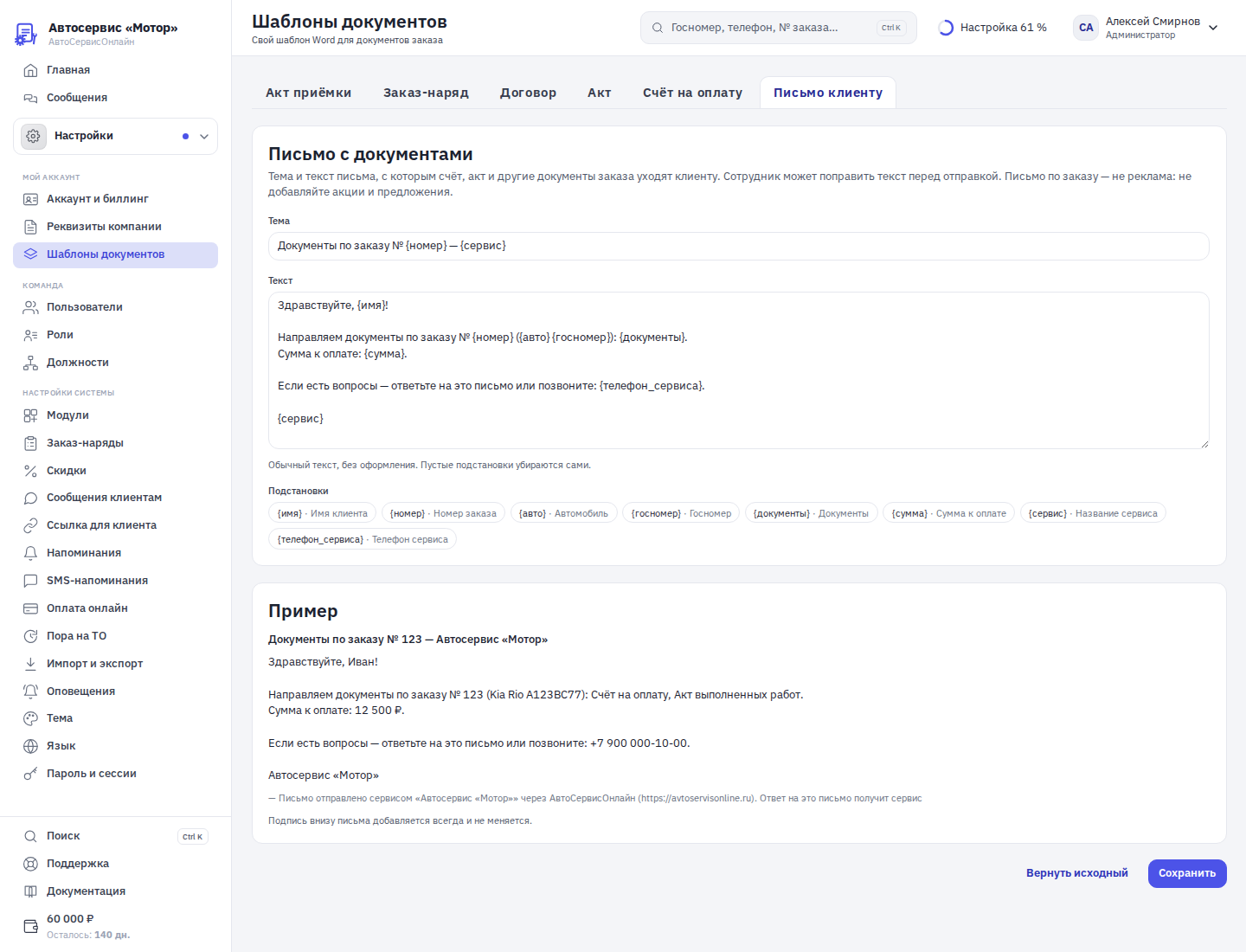Open the Договор tab
This screenshot has width=1246, height=952.
point(529,93)
